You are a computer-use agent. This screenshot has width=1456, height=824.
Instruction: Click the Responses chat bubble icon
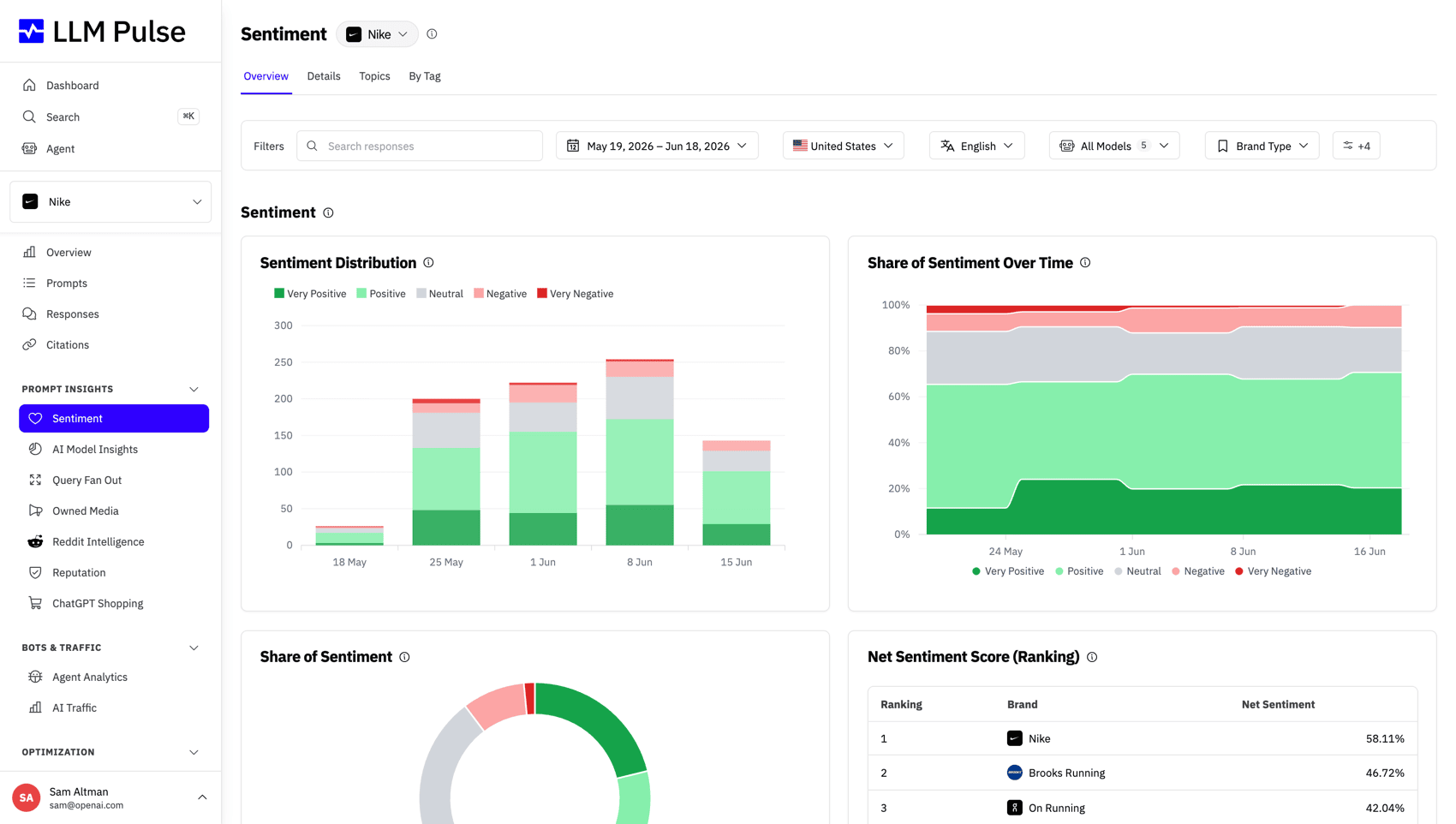[29, 313]
